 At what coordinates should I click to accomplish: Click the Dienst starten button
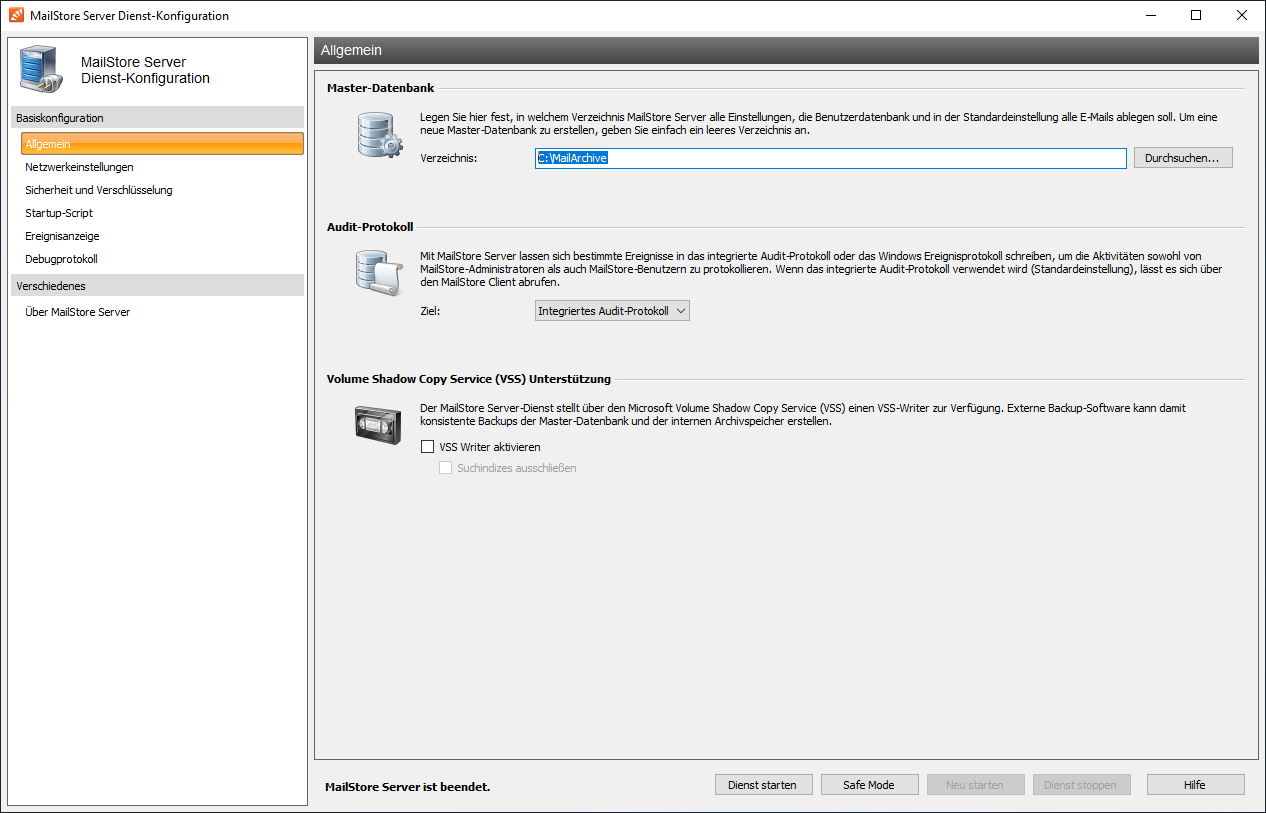coord(764,785)
